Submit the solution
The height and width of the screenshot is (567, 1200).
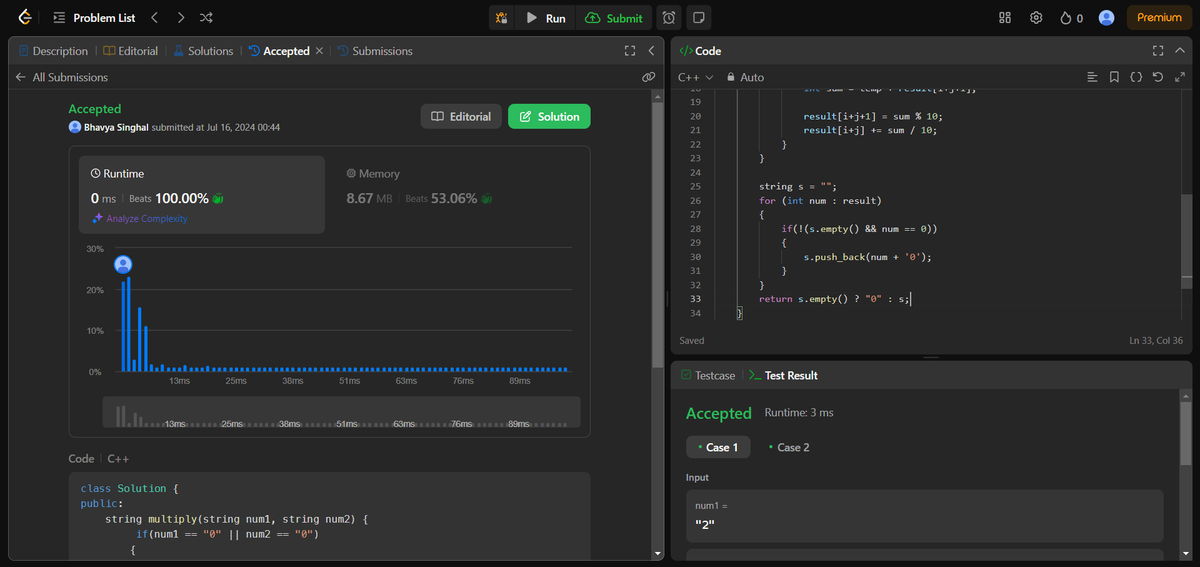(614, 18)
